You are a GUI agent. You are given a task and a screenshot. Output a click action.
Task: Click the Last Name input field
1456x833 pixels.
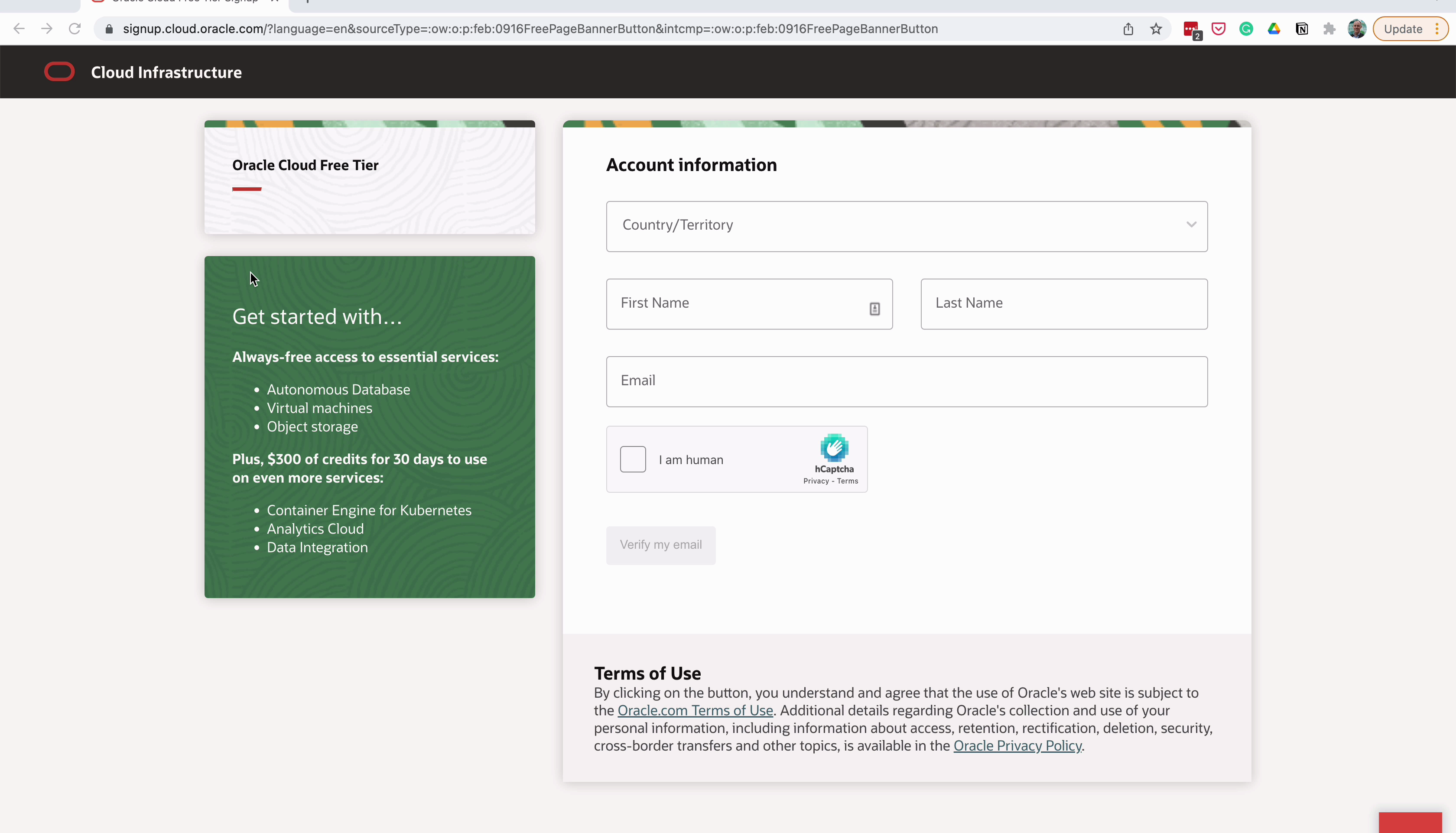coord(1064,304)
